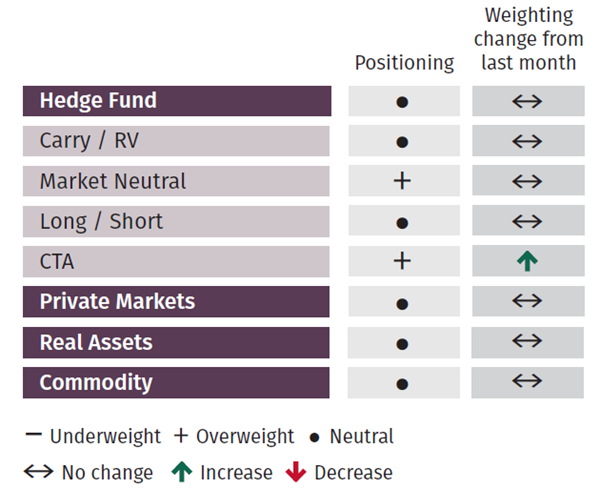Screen dimensions: 600x489
Task: Click the neutral dot for Real Assets
Action: (x=403, y=343)
